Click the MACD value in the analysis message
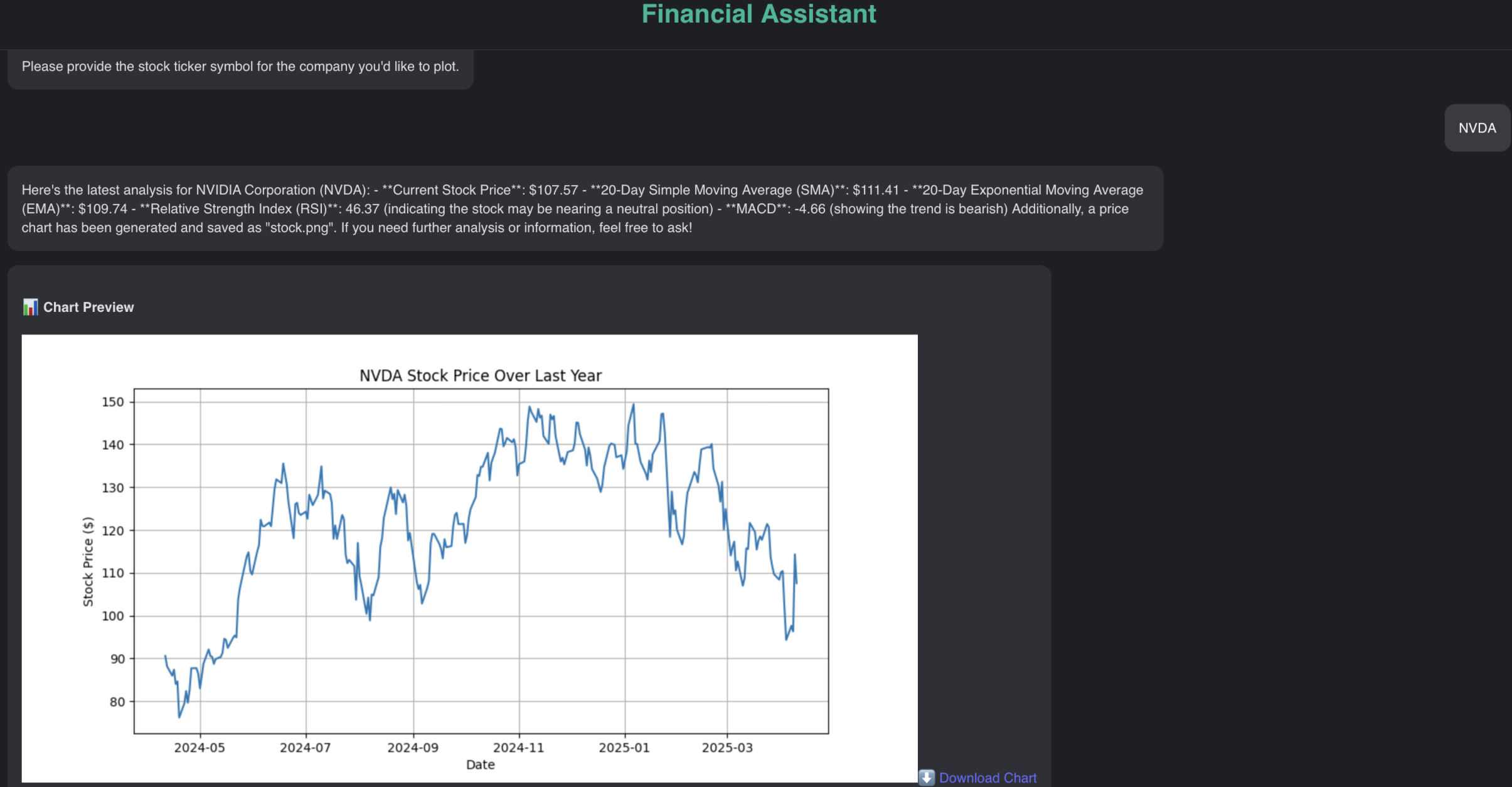 point(812,208)
